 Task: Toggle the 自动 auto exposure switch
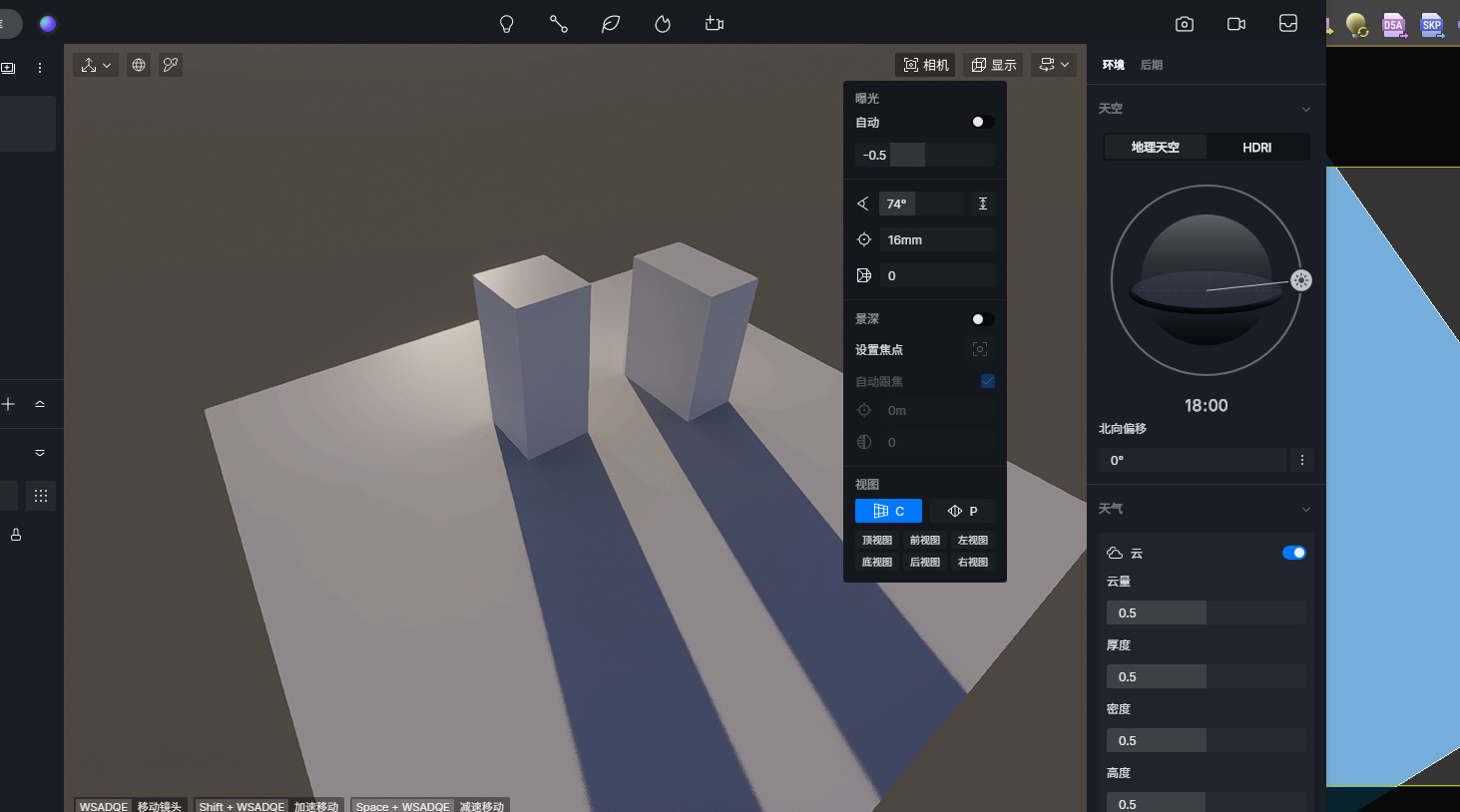click(x=982, y=122)
